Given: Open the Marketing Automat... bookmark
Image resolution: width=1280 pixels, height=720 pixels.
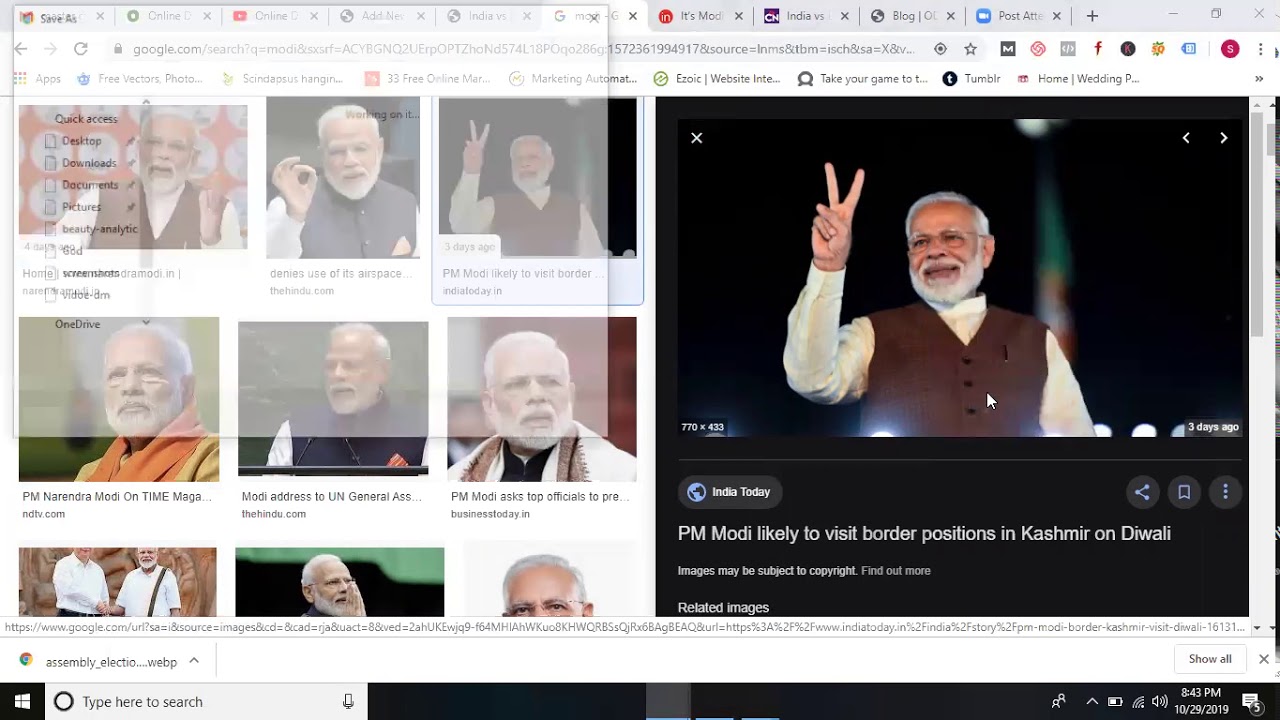Looking at the screenshot, I should tap(573, 79).
